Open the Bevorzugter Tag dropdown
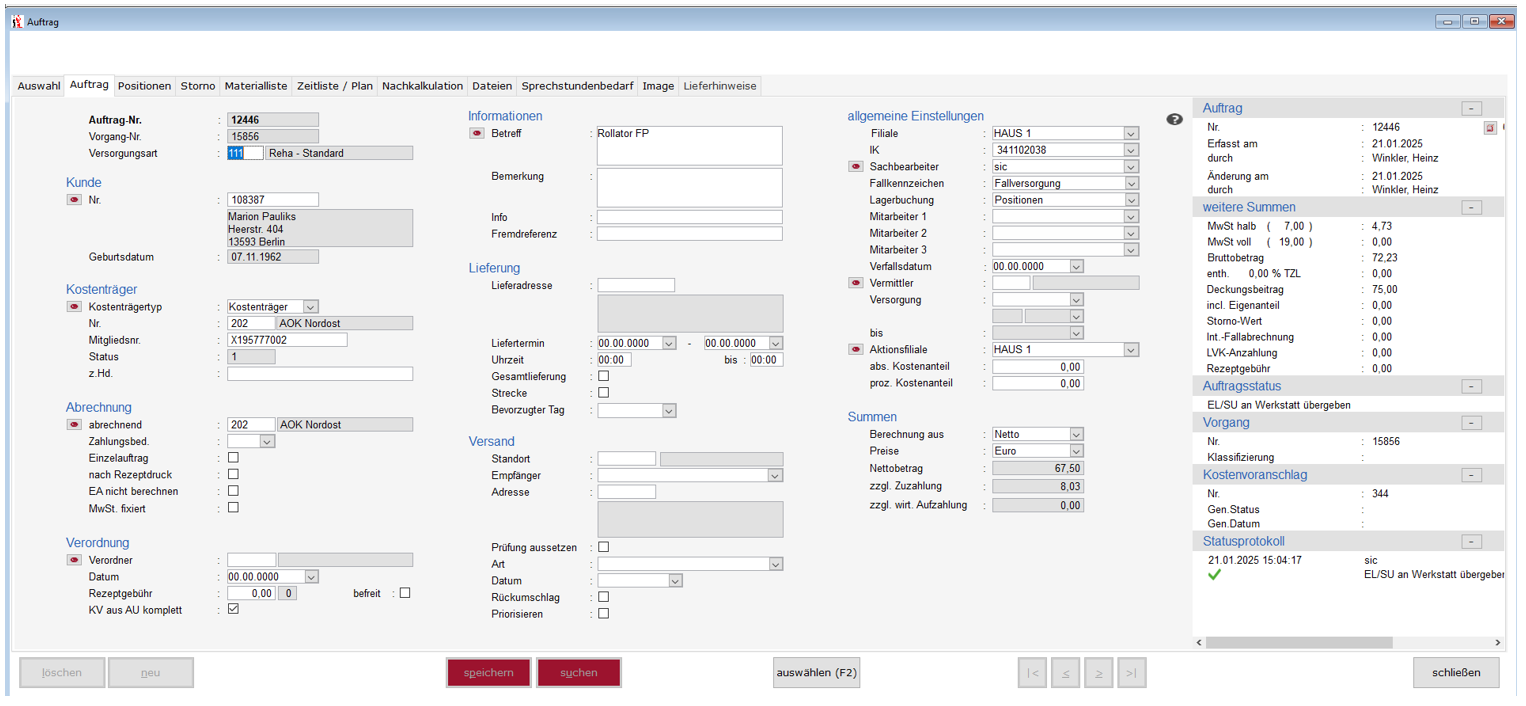This screenshot has width=1526, height=706. [669, 411]
